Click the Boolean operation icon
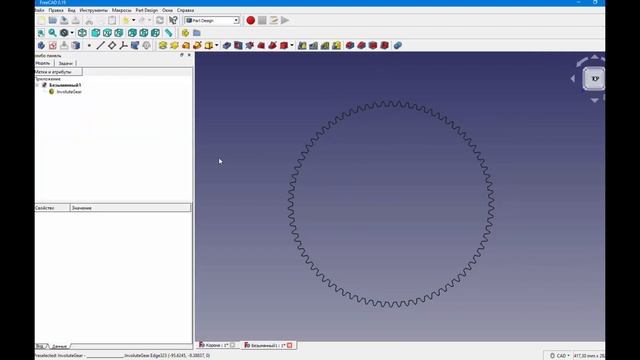The image size is (640, 360). (x=398, y=45)
